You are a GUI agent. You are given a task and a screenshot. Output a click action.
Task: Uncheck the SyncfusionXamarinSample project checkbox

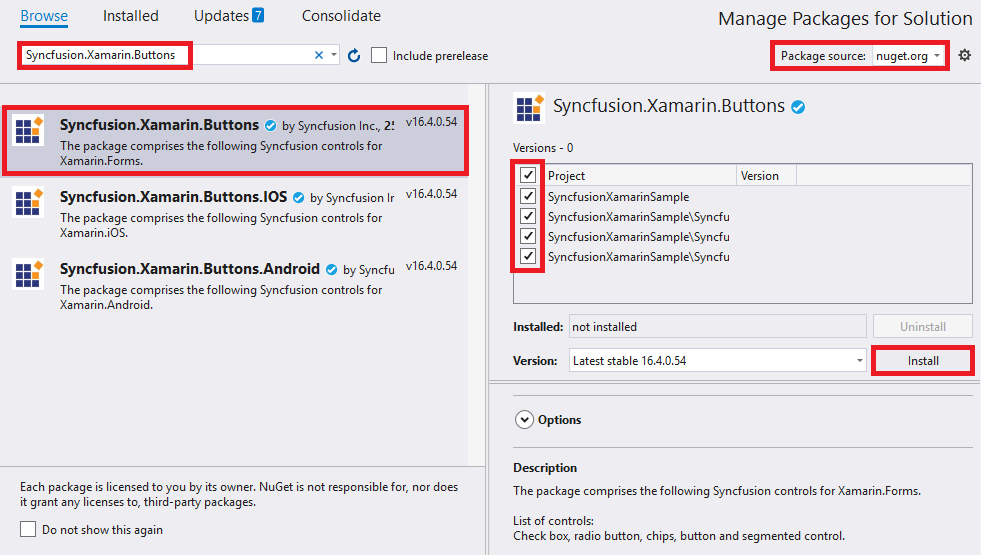528,196
